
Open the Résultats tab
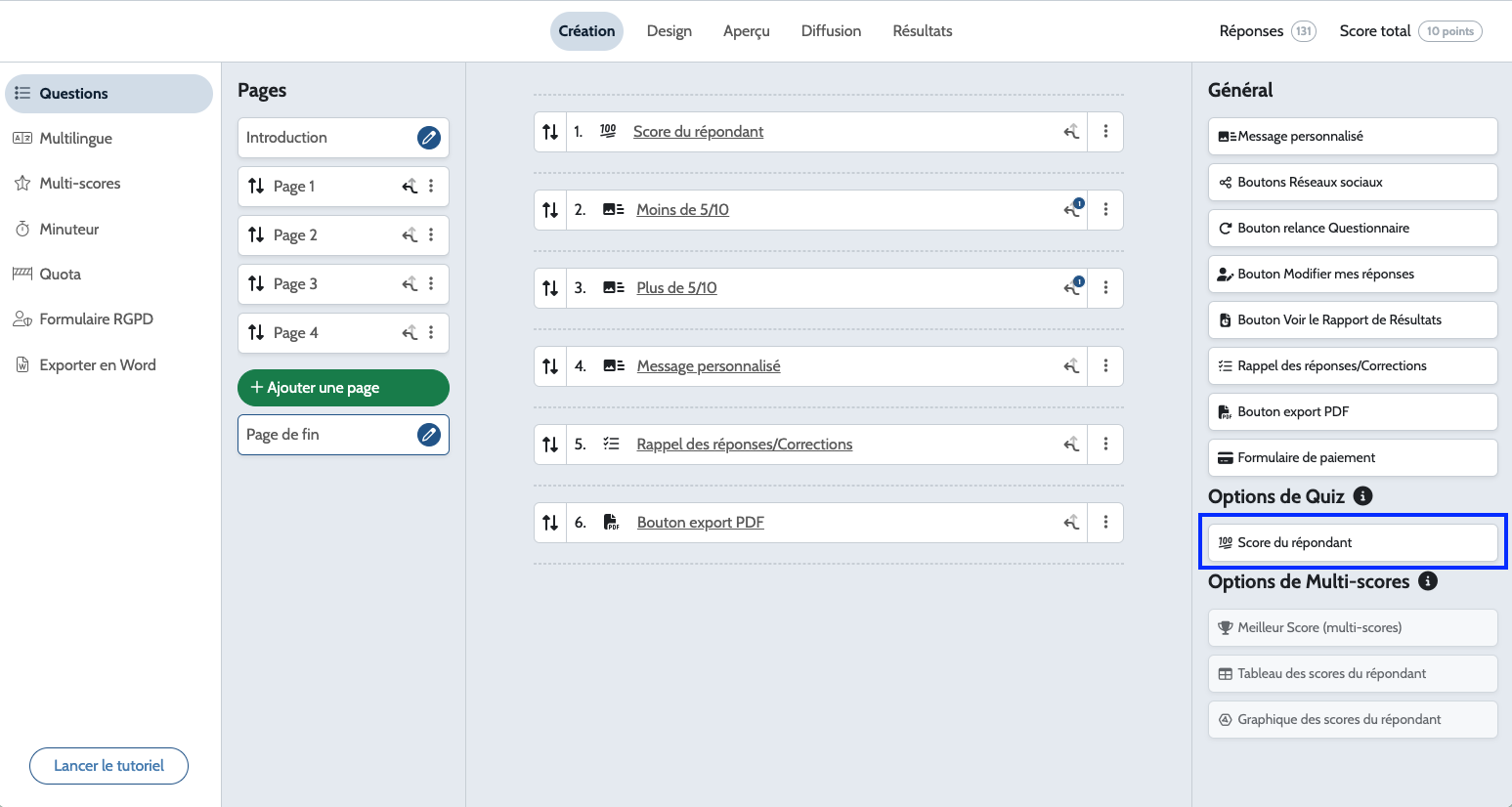922,31
